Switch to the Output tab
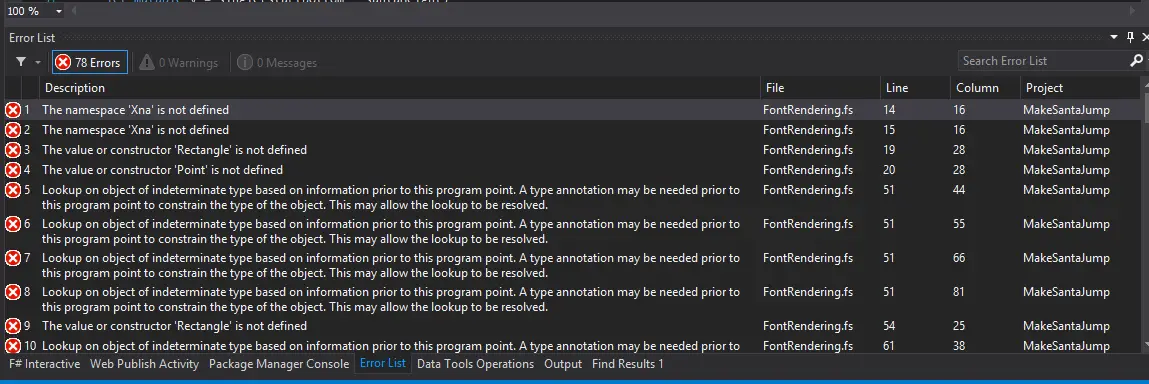 point(563,363)
